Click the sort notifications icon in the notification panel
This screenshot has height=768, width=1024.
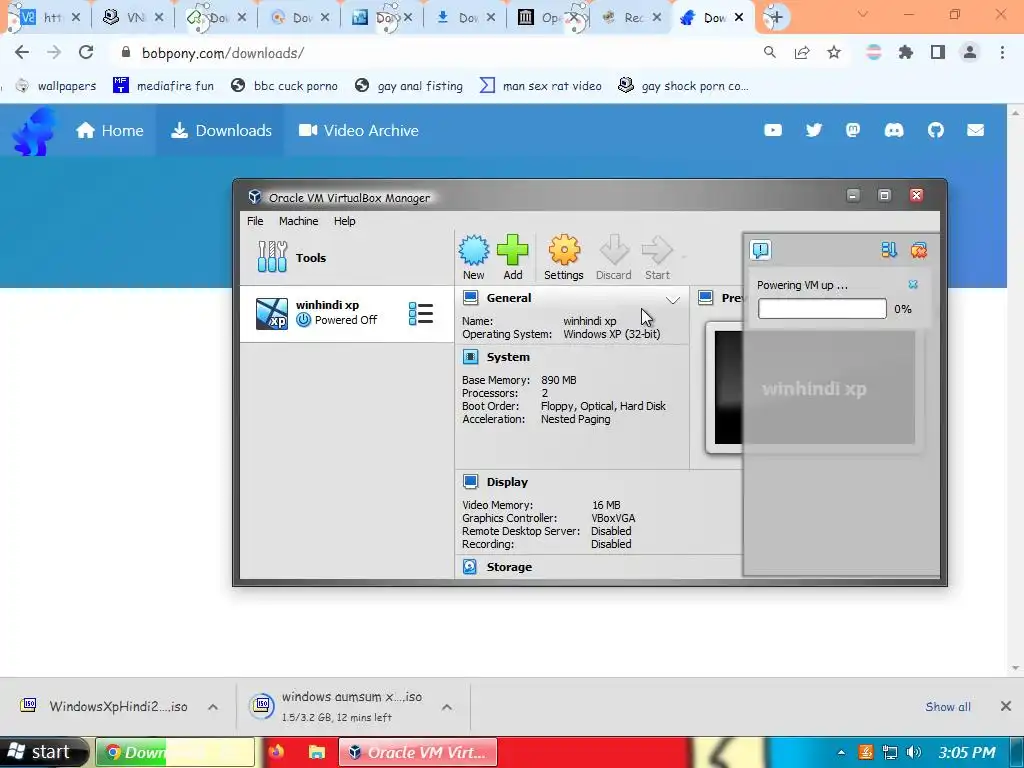tap(889, 250)
